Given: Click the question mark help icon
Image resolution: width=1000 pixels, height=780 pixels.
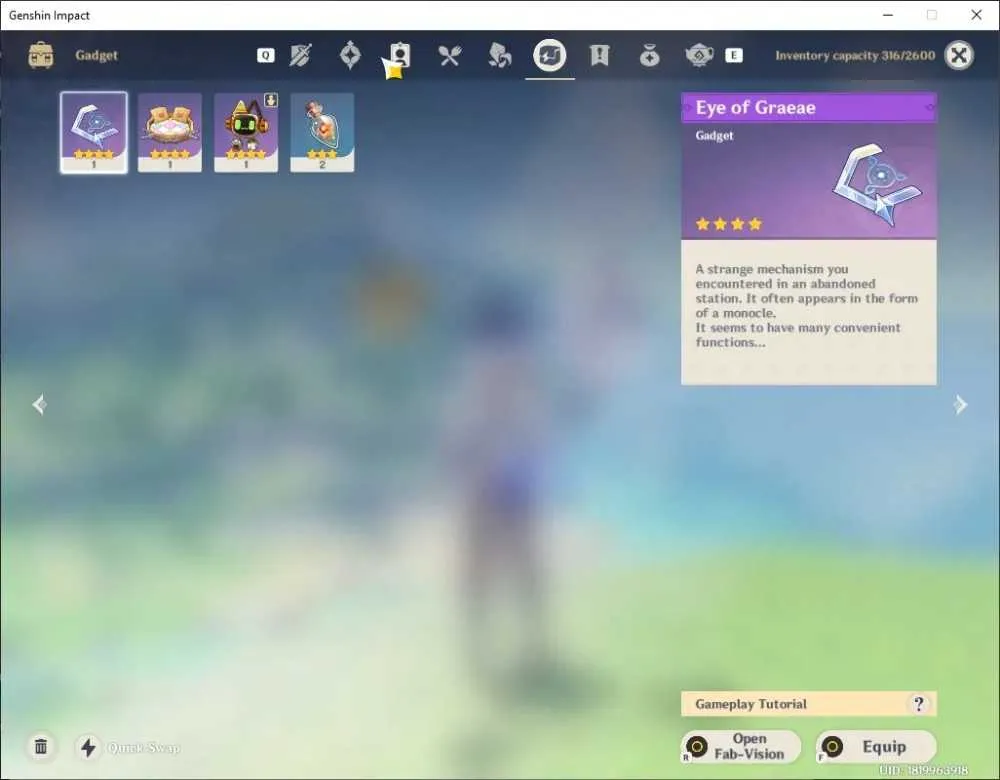Looking at the screenshot, I should click(918, 703).
